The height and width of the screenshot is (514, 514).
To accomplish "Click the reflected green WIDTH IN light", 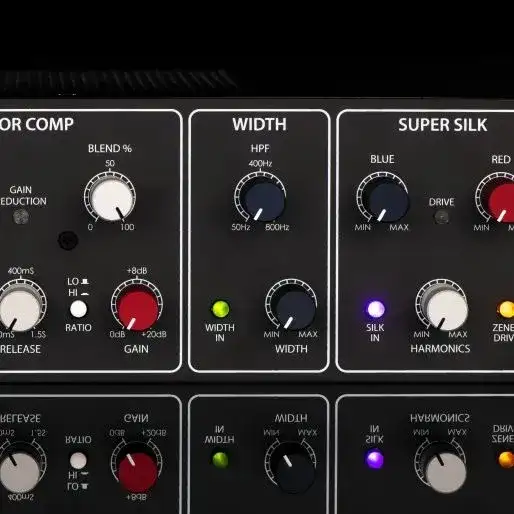I will pos(220,459).
